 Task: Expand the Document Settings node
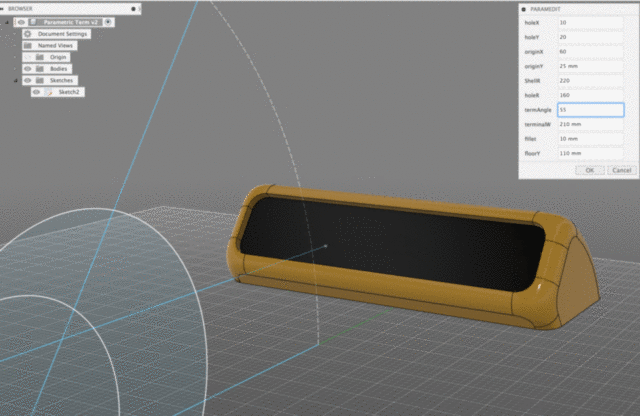tap(16, 34)
